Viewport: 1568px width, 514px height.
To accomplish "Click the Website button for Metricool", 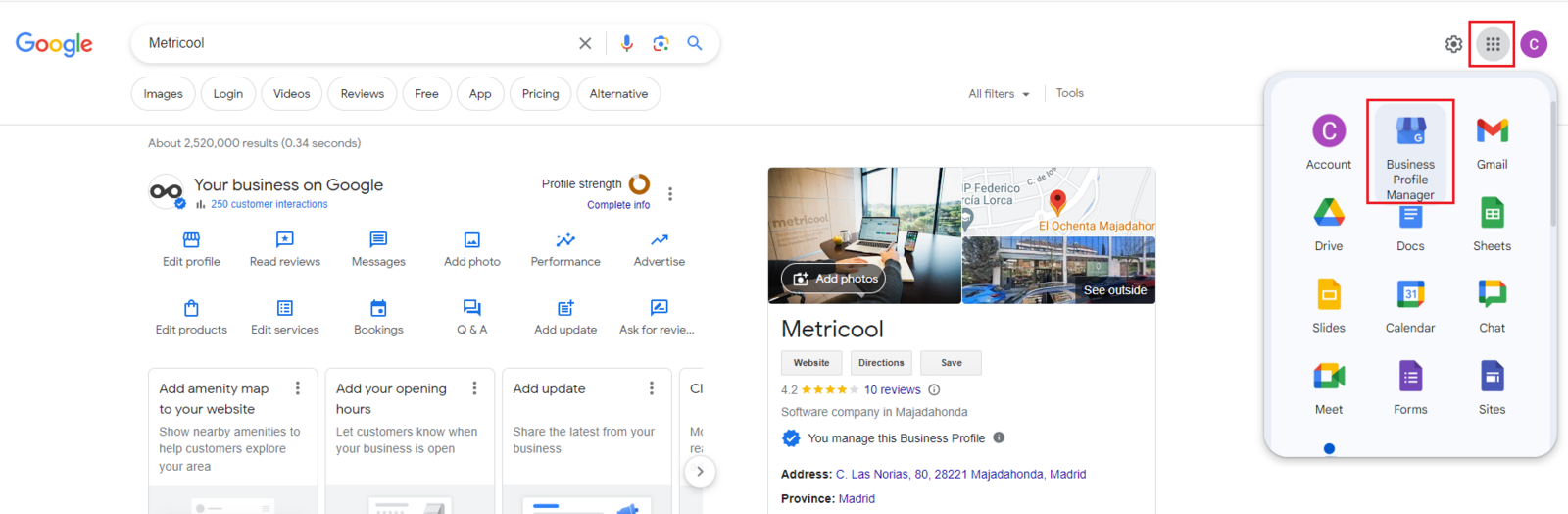I will pyautogui.click(x=810, y=363).
